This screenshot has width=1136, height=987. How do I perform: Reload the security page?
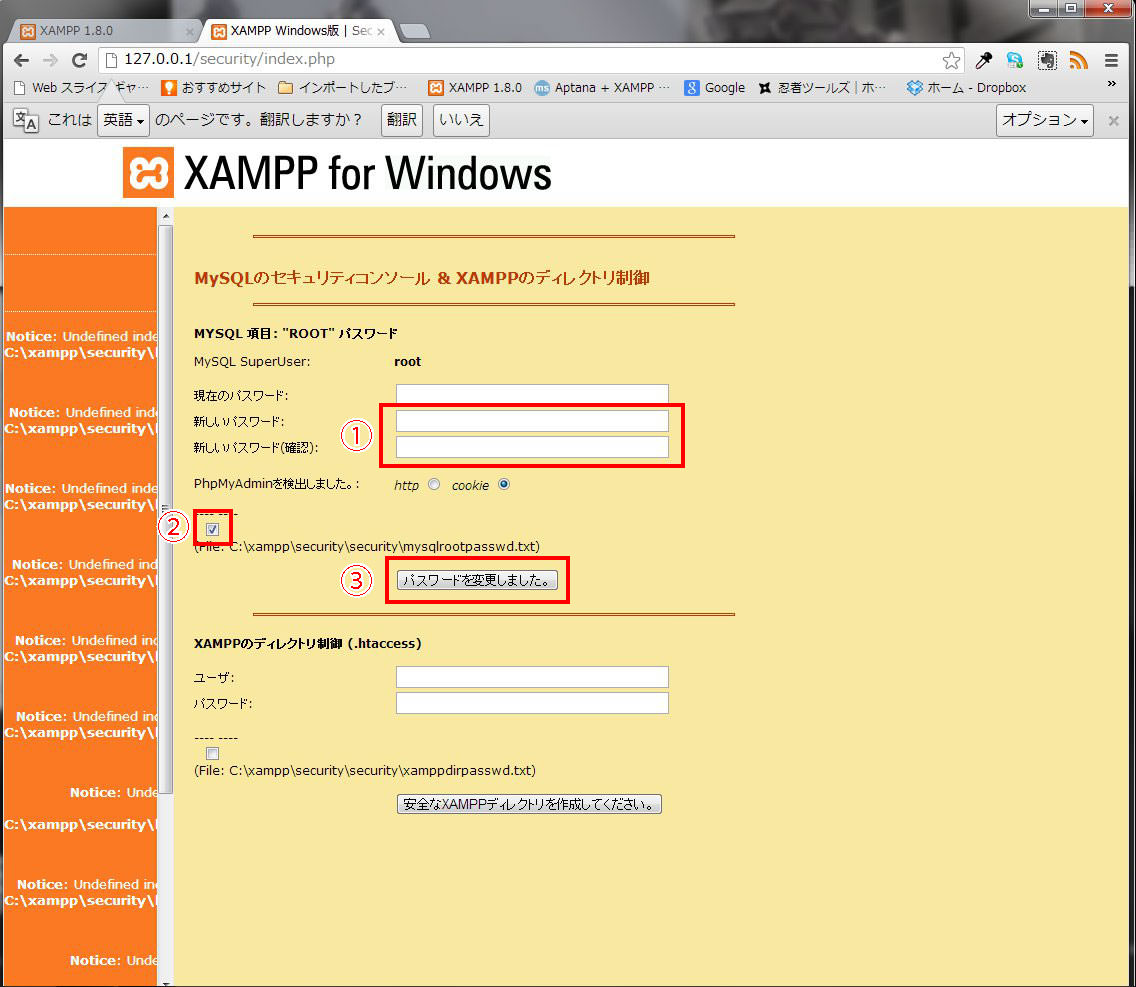coord(79,60)
